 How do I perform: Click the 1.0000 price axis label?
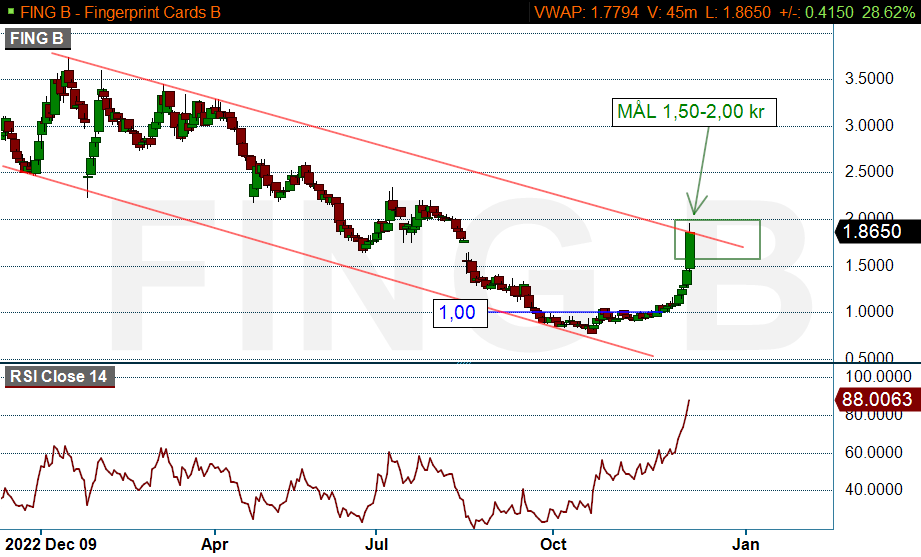(x=869, y=311)
